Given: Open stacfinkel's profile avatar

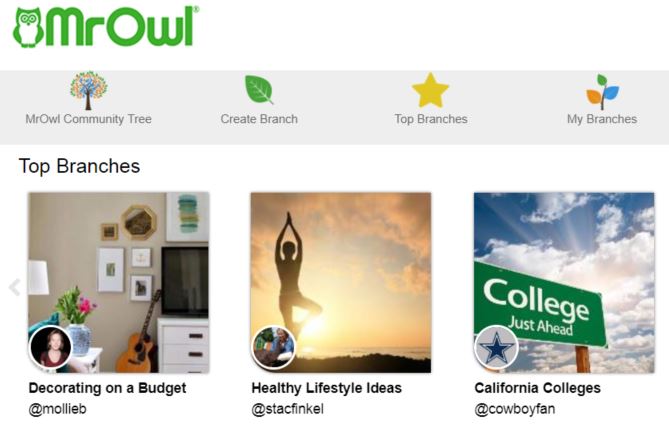Looking at the screenshot, I should coord(273,347).
